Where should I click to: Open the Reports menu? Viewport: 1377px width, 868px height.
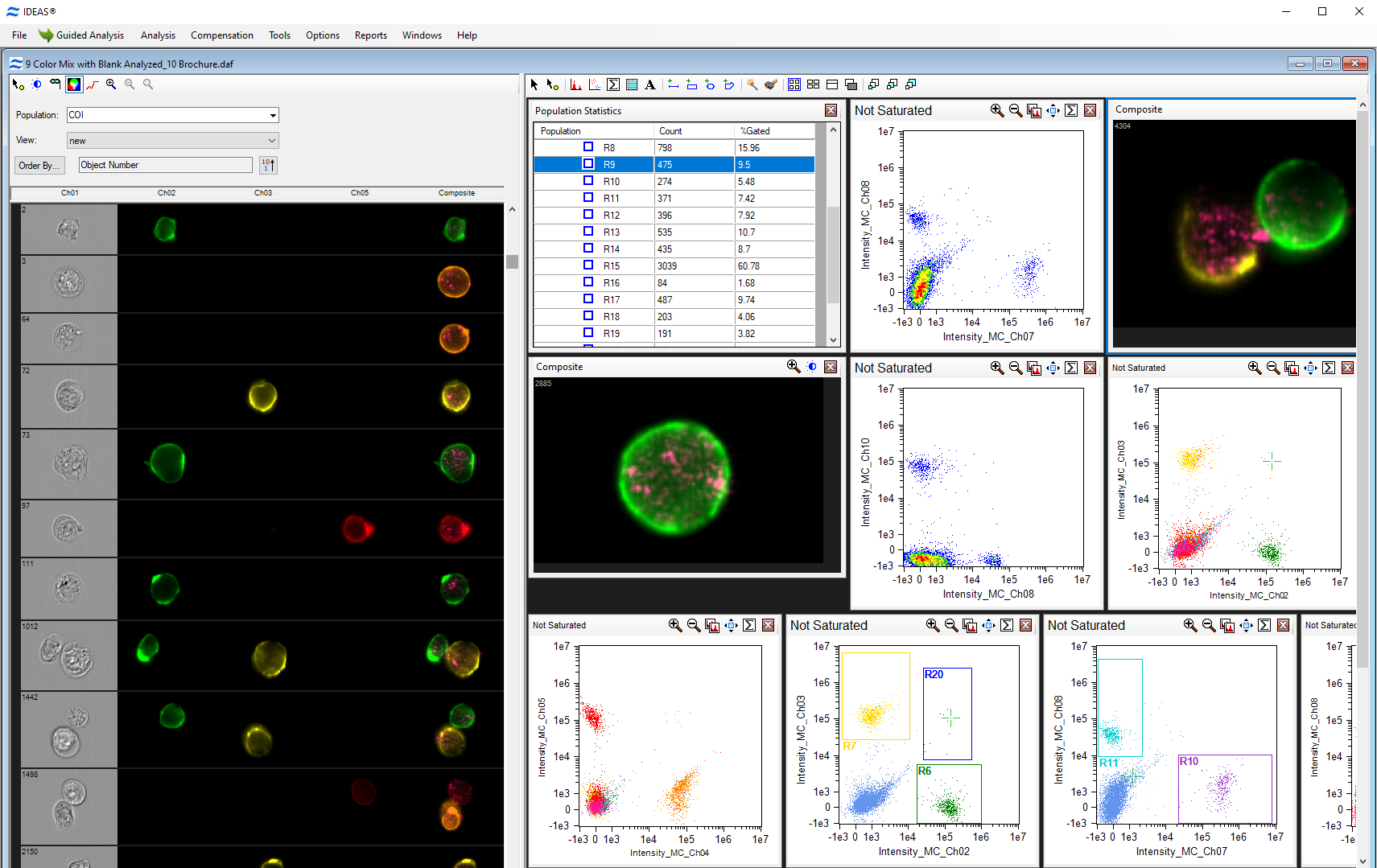click(371, 35)
